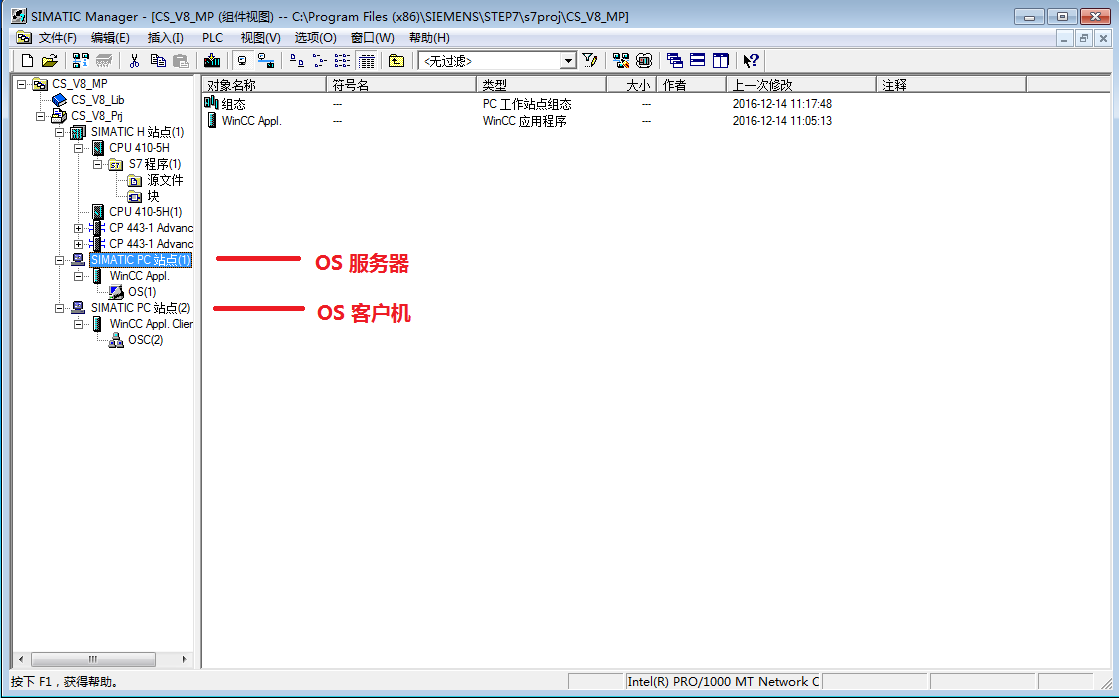Open the 文件(F) menu

[58, 38]
